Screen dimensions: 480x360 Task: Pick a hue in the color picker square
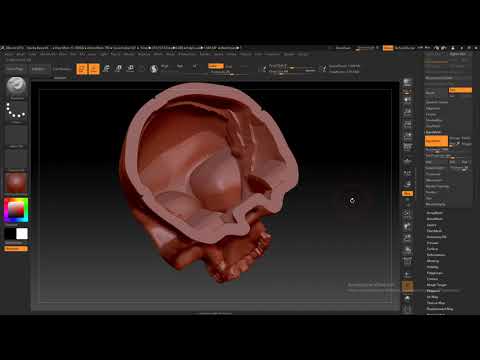coord(16,210)
